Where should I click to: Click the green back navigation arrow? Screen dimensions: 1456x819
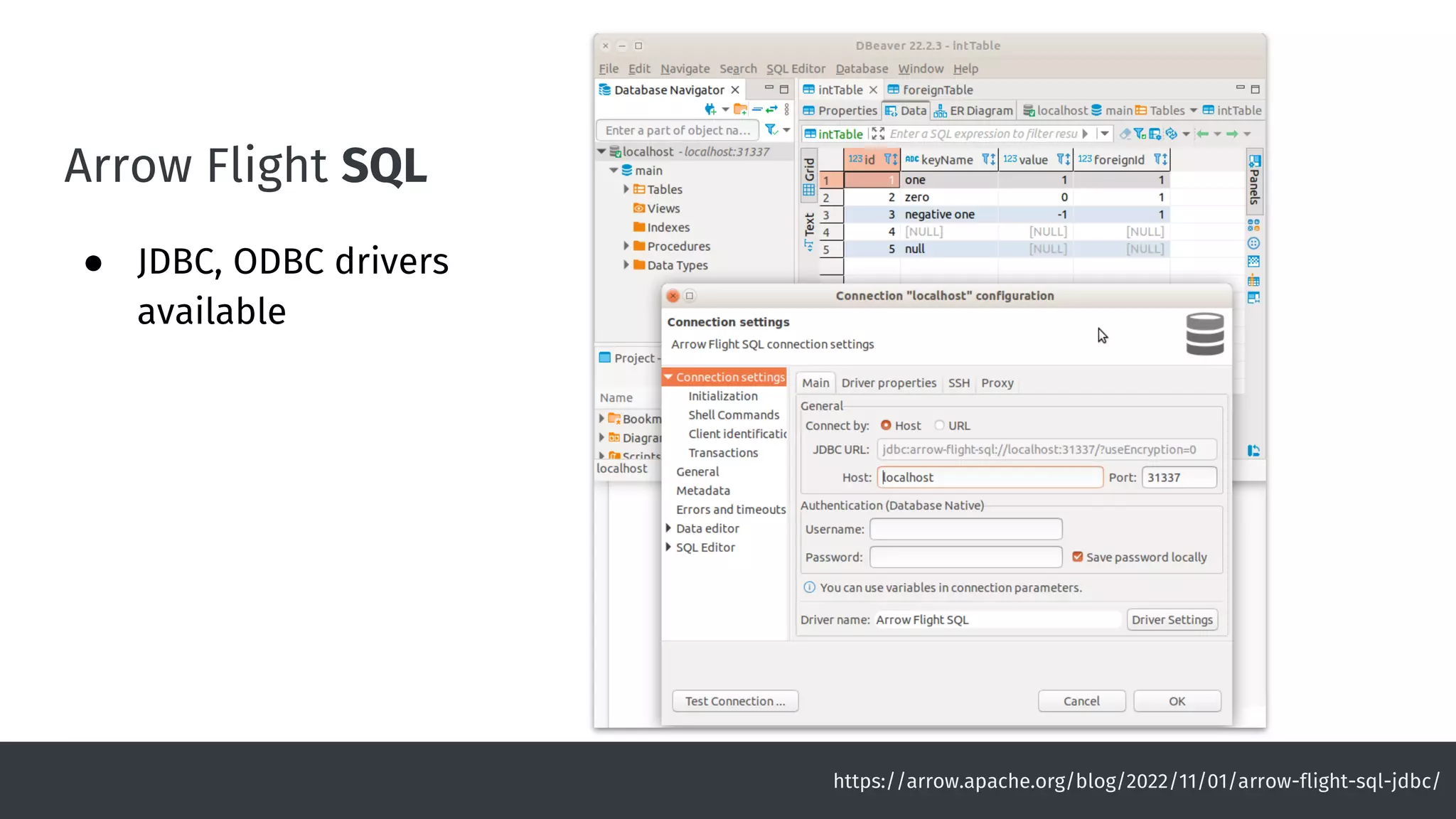coord(1202,134)
